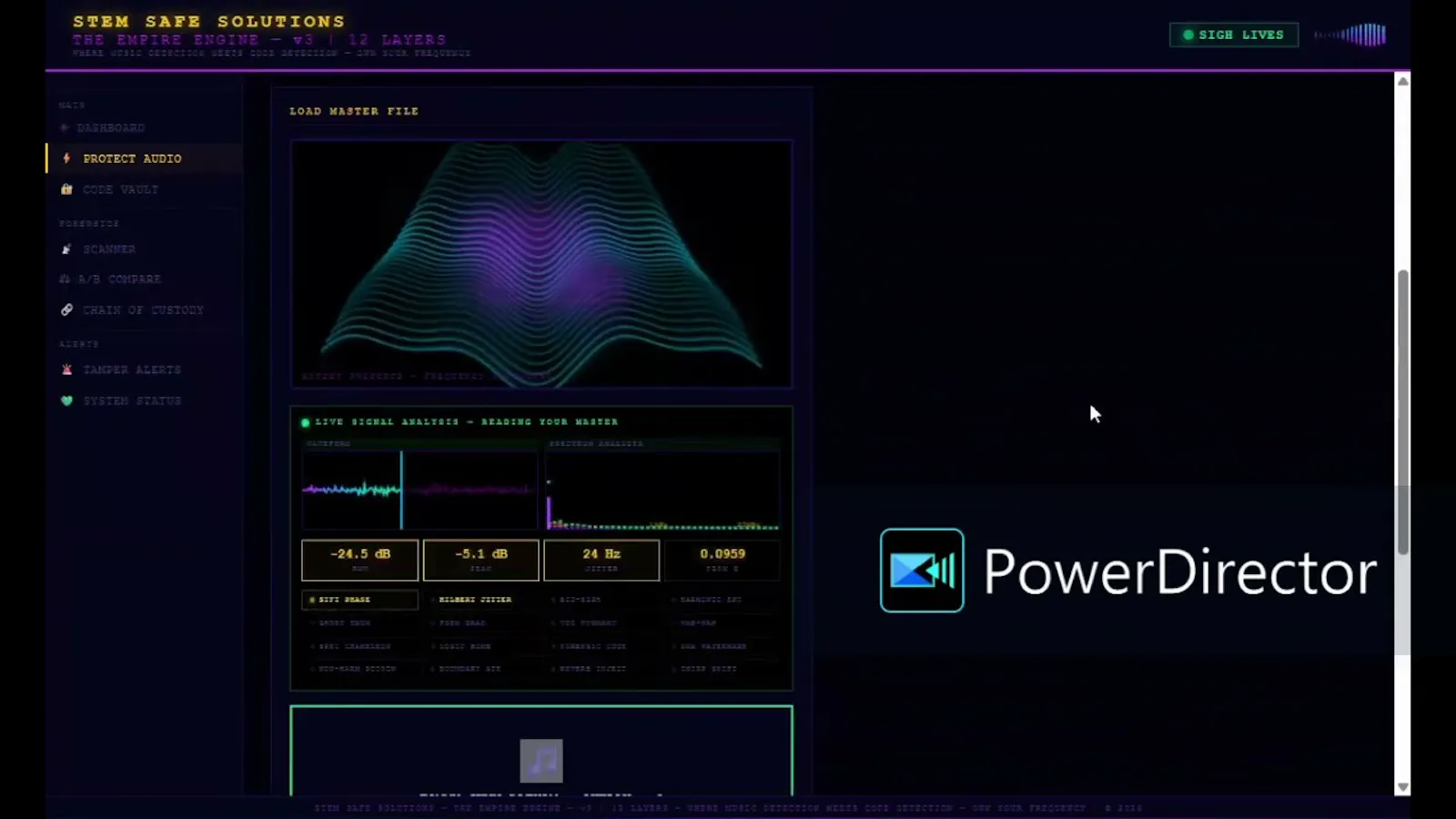The image size is (1456, 819).
Task: Open System Status heart icon
Action: tap(66, 400)
